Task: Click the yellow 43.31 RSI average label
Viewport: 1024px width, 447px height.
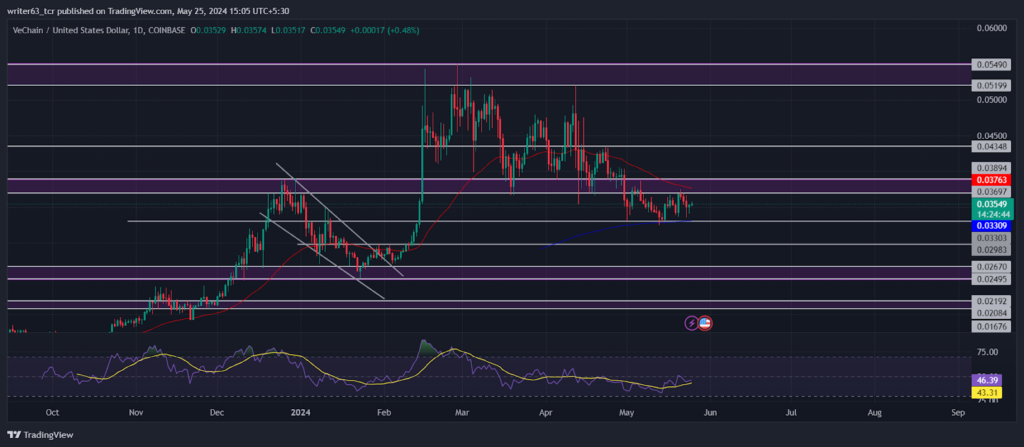Action: [984, 392]
